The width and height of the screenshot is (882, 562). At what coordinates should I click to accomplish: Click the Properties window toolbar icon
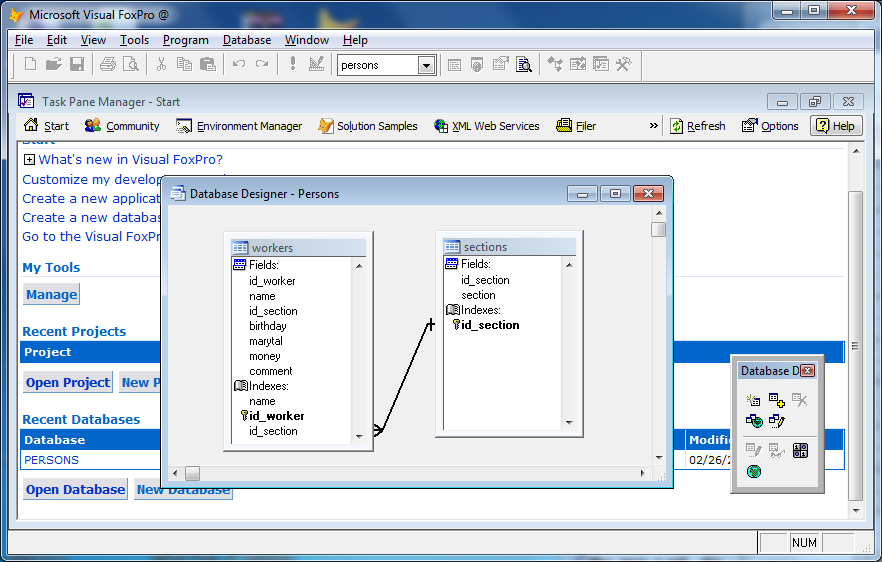click(500, 64)
